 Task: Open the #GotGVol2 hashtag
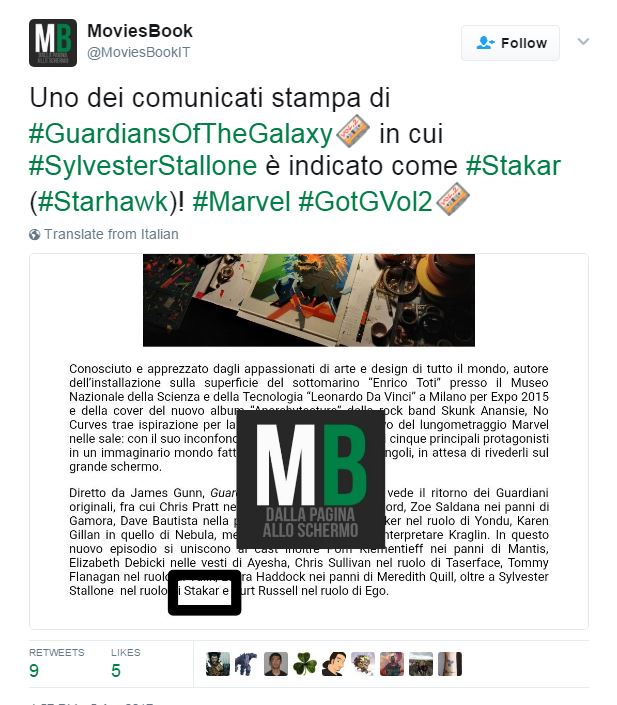click(x=365, y=201)
